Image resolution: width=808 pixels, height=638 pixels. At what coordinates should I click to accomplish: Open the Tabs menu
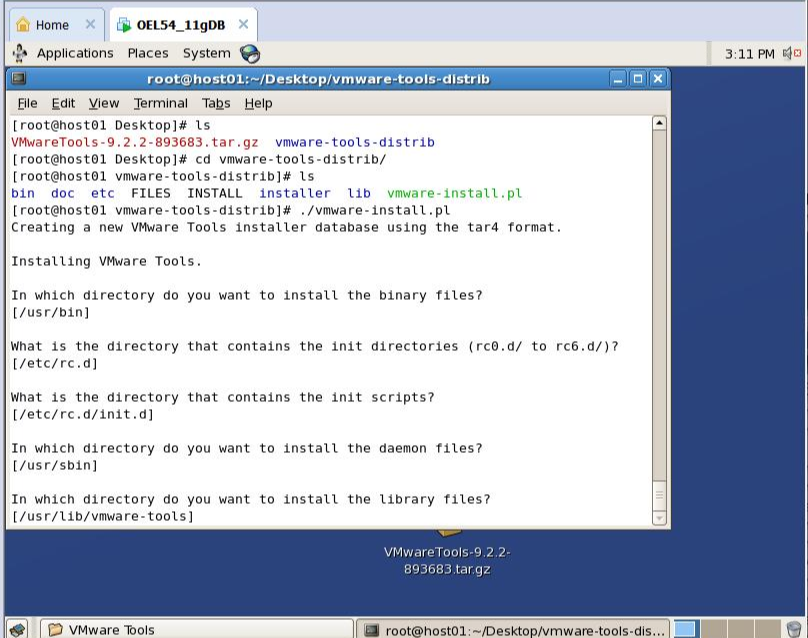coord(216,104)
